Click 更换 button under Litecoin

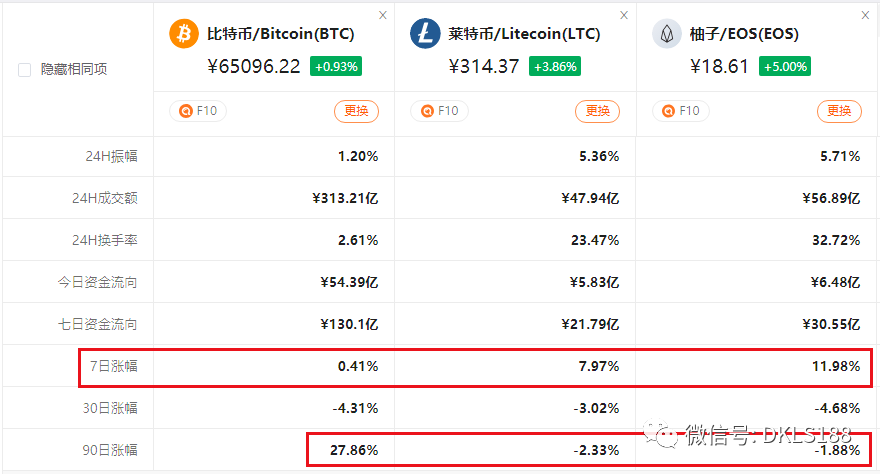tap(597, 111)
